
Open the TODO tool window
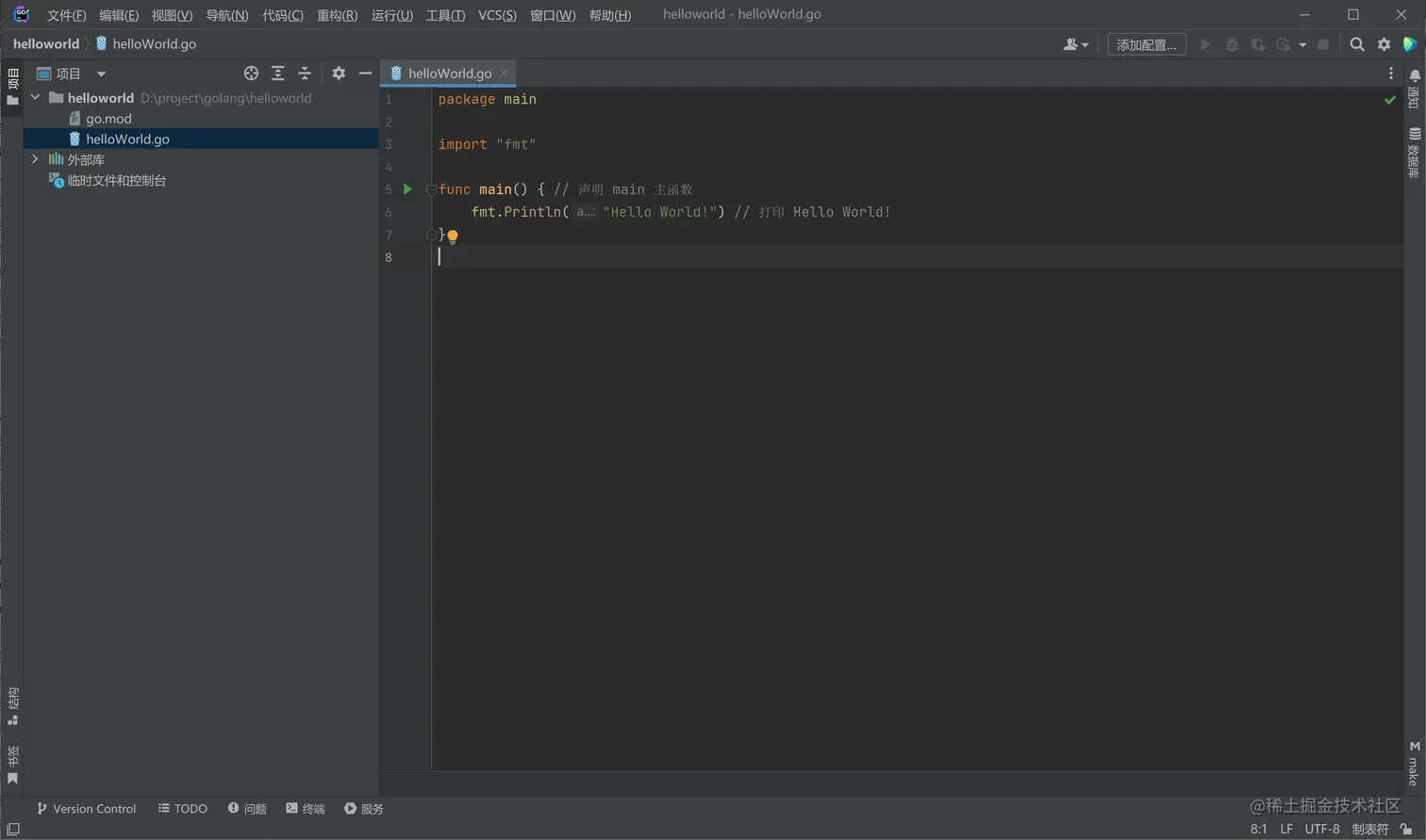183,809
